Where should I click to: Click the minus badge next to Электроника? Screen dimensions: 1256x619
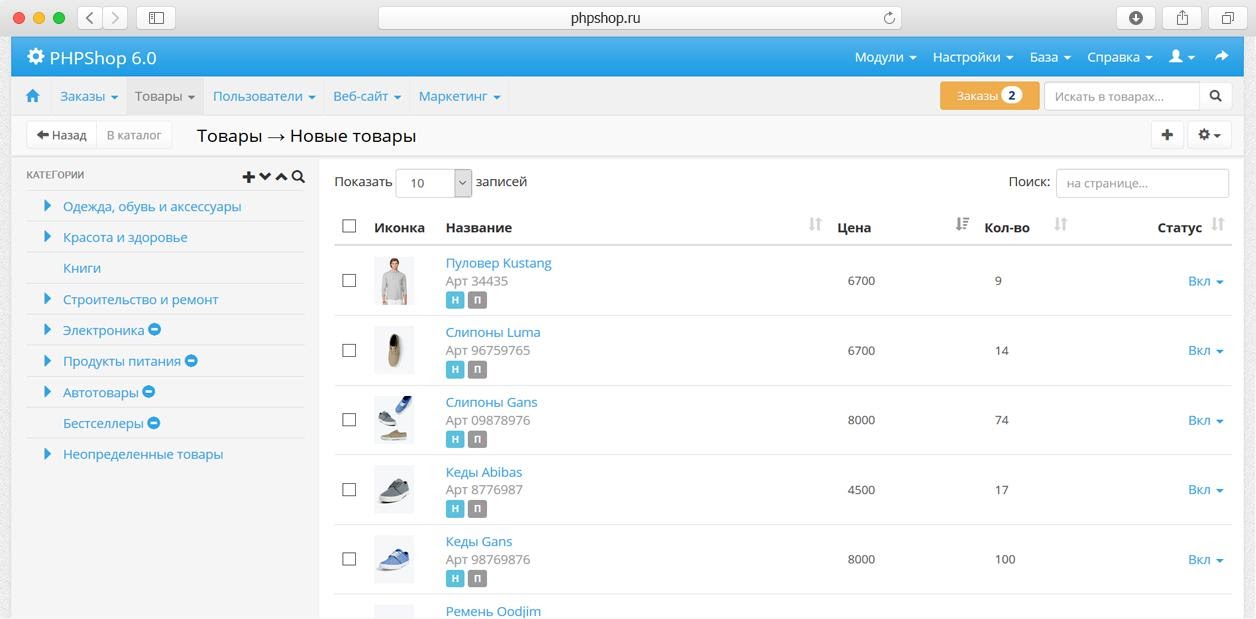click(155, 330)
